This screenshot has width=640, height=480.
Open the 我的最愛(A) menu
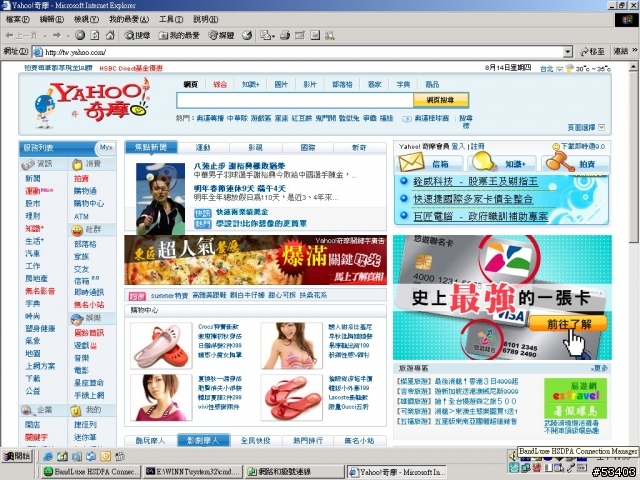(x=129, y=19)
